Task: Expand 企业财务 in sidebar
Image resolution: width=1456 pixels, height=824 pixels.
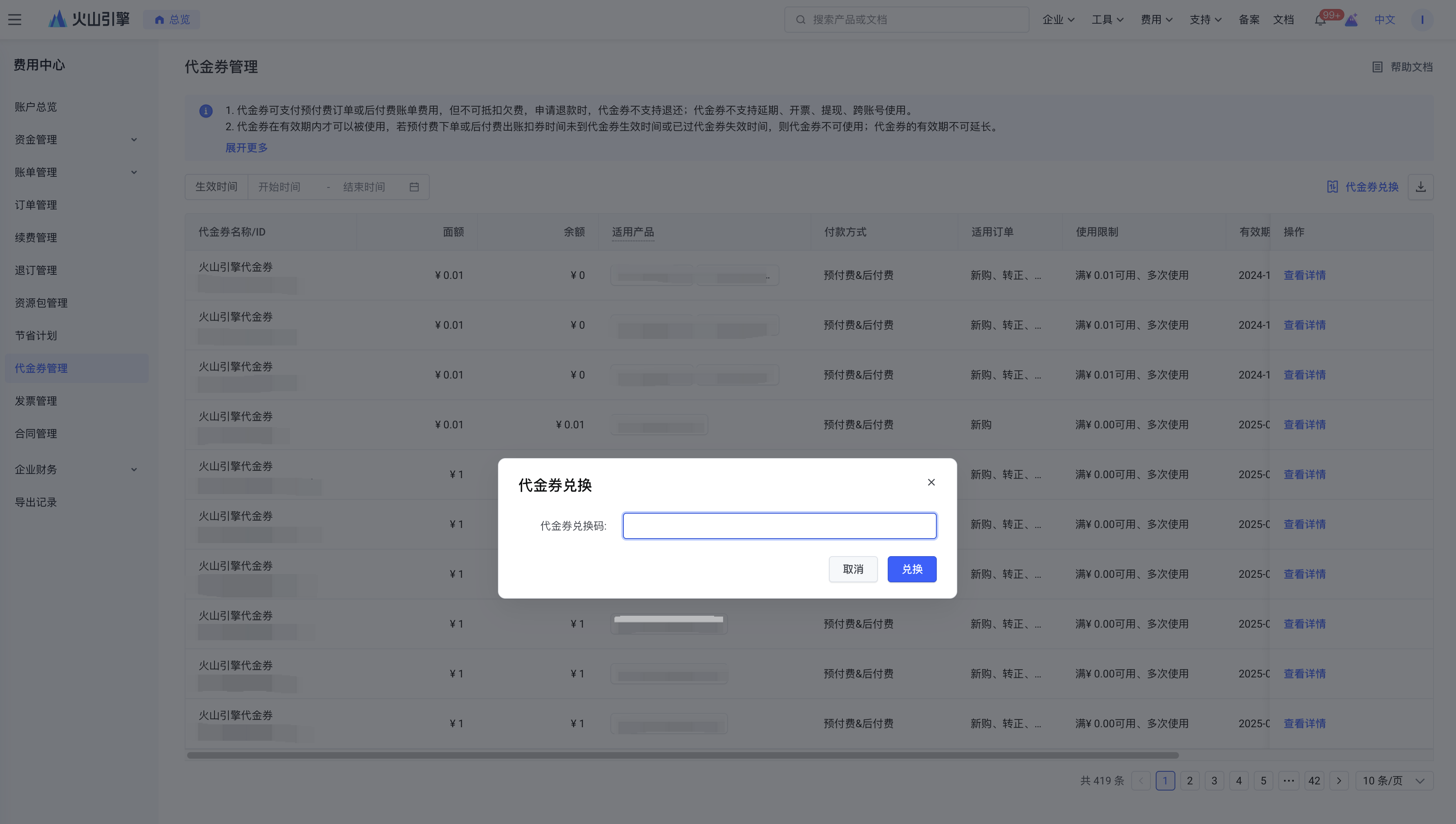Action: [x=76, y=469]
